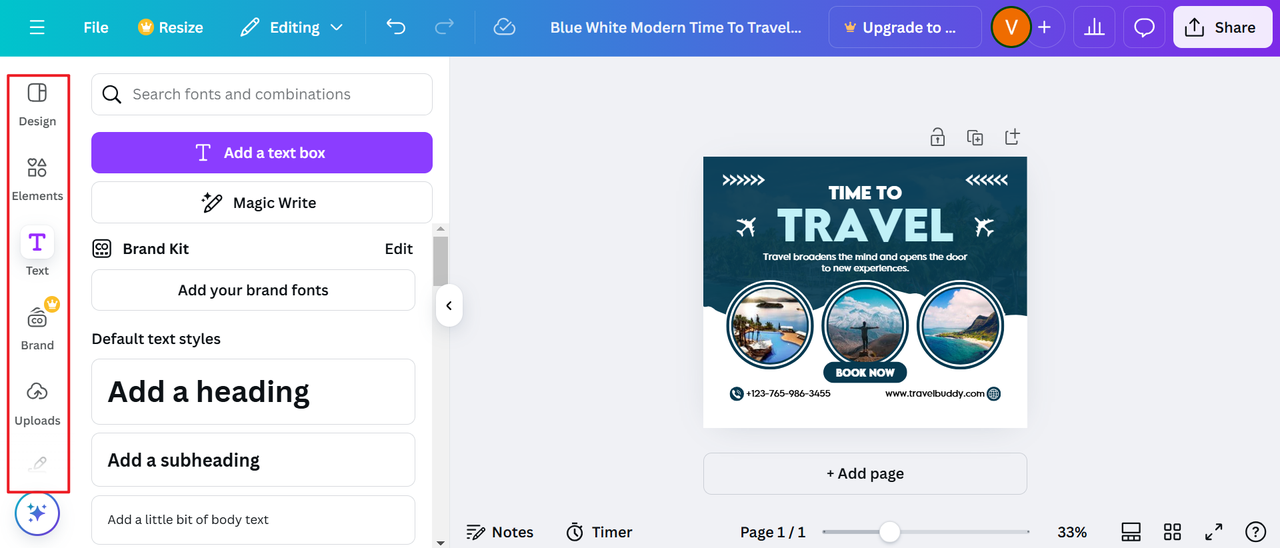Select the TRAVEL heading on the canvas

tap(865, 225)
